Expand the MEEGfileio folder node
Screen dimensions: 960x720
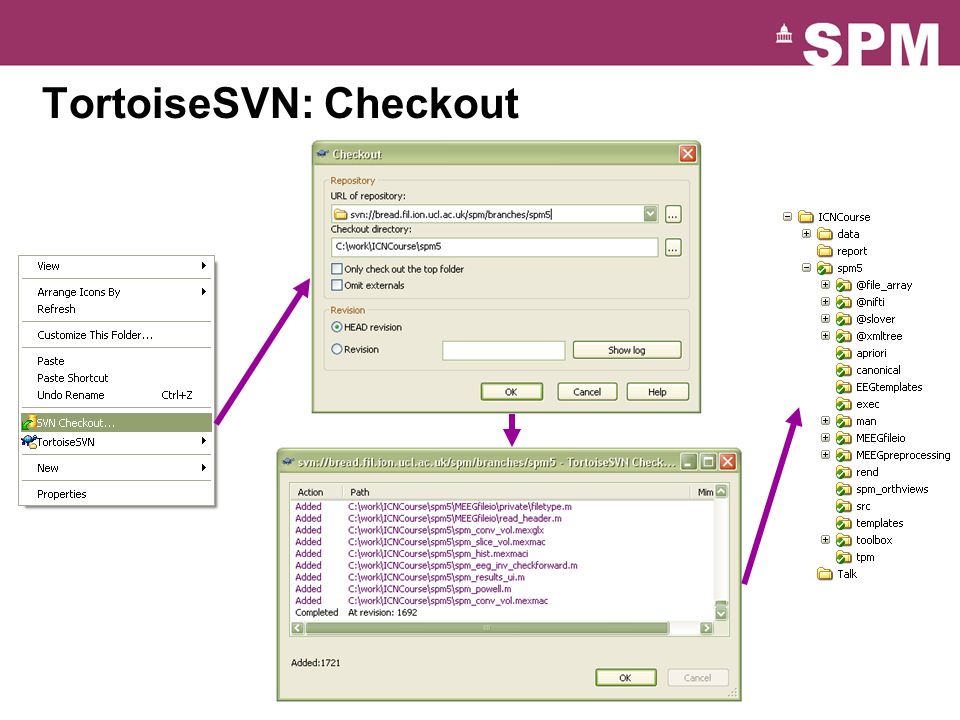(825, 438)
